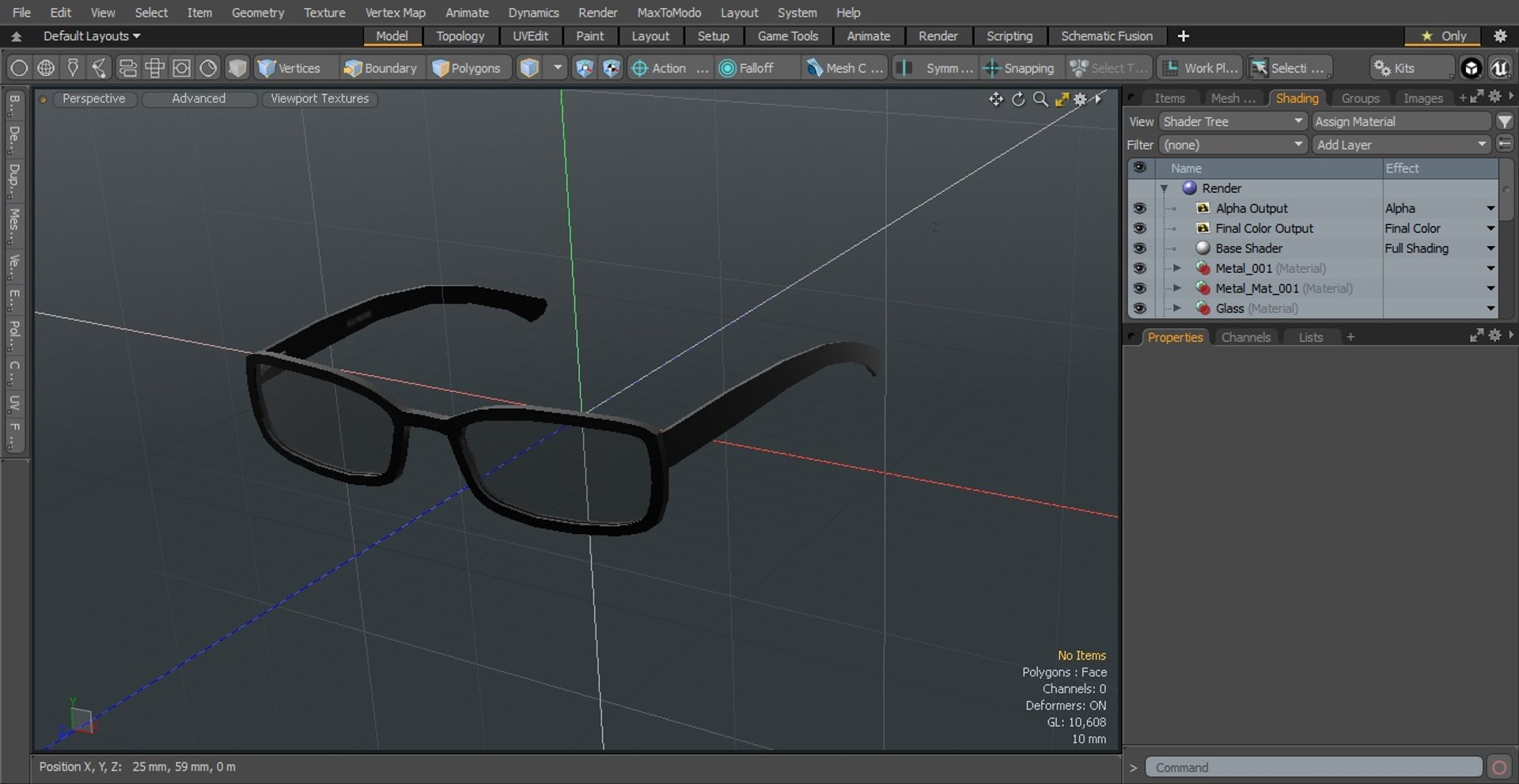Click the Perspective view type button

93,98
